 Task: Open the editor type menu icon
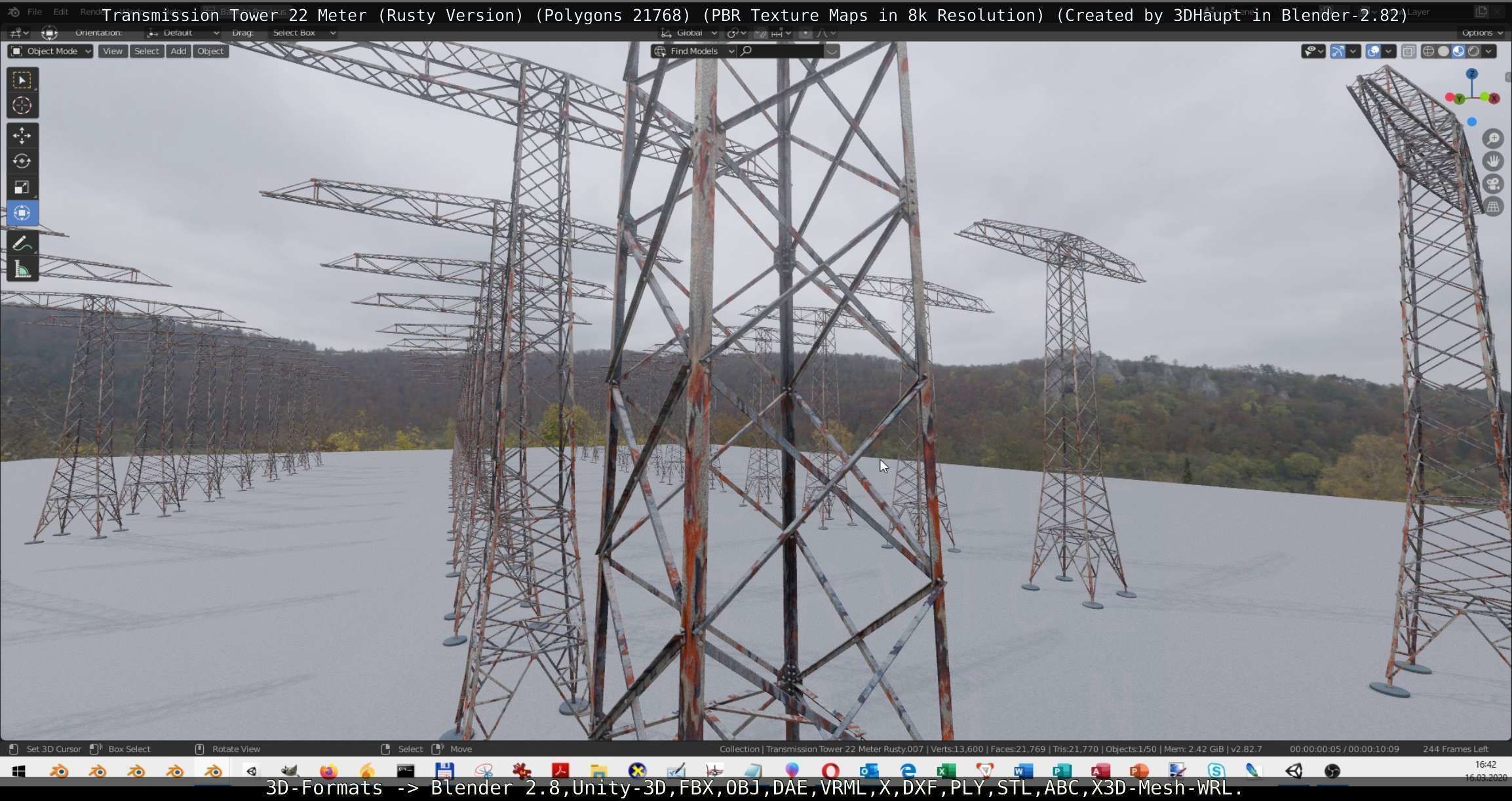point(18,33)
